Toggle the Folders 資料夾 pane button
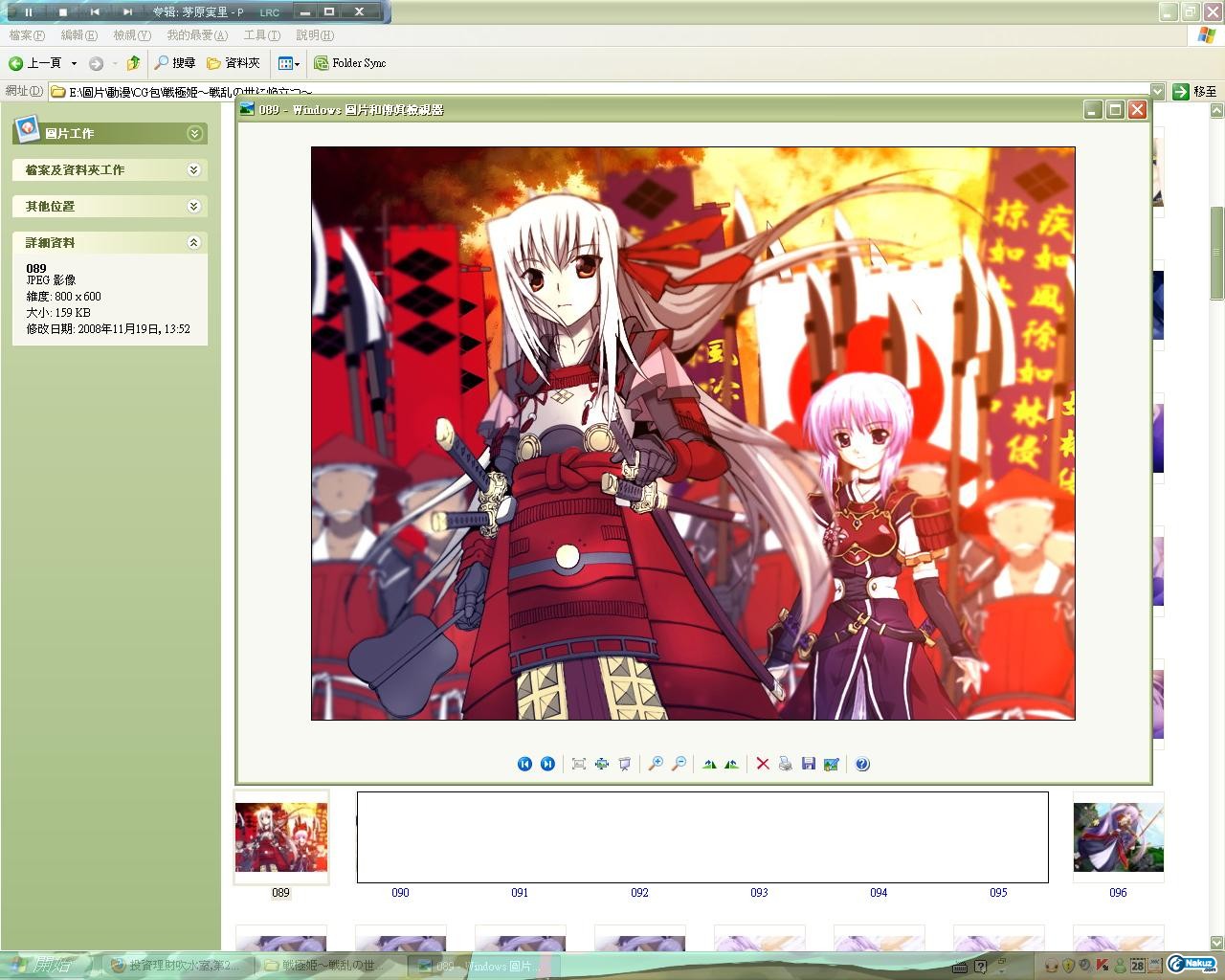 tap(234, 63)
